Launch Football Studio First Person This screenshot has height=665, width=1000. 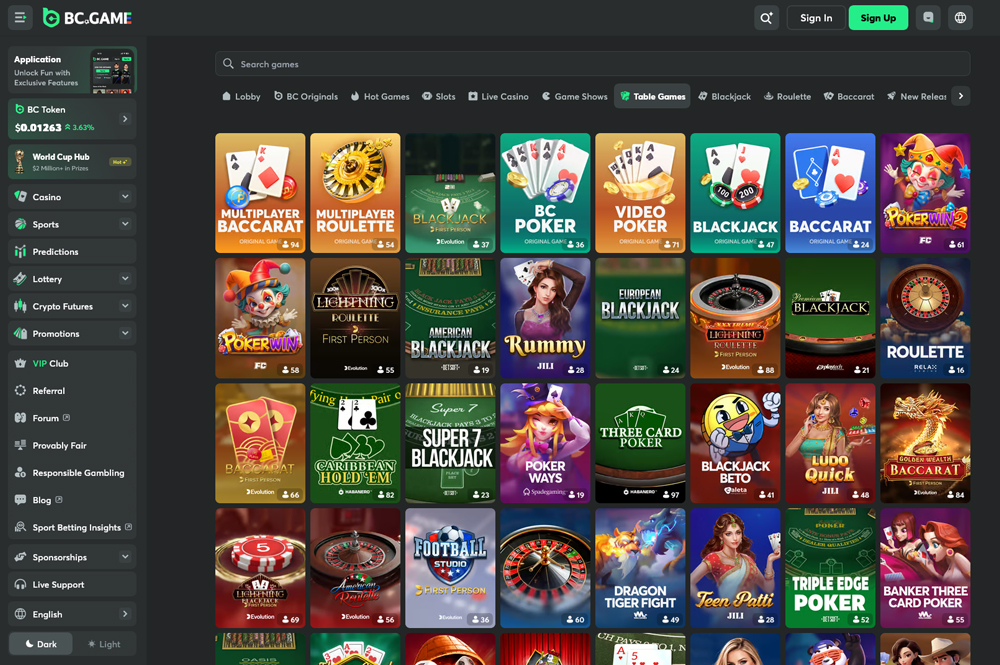coord(450,568)
